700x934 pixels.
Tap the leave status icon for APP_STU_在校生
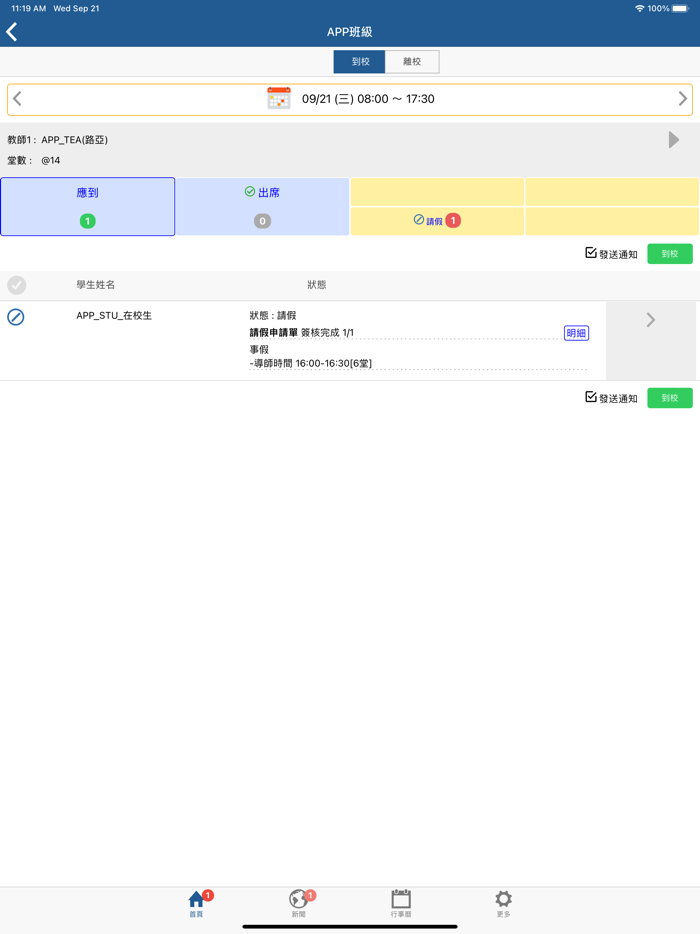coord(15,317)
